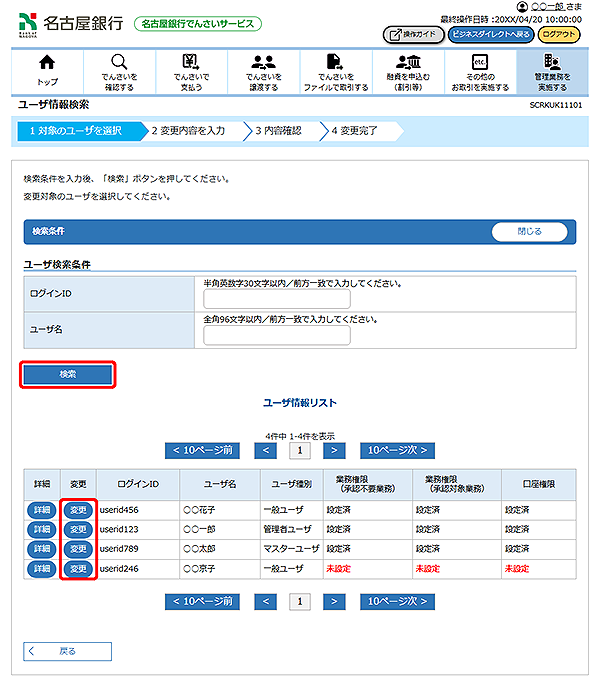Click the 操作ガイド button
The width and height of the screenshot is (600, 681).
point(413,34)
